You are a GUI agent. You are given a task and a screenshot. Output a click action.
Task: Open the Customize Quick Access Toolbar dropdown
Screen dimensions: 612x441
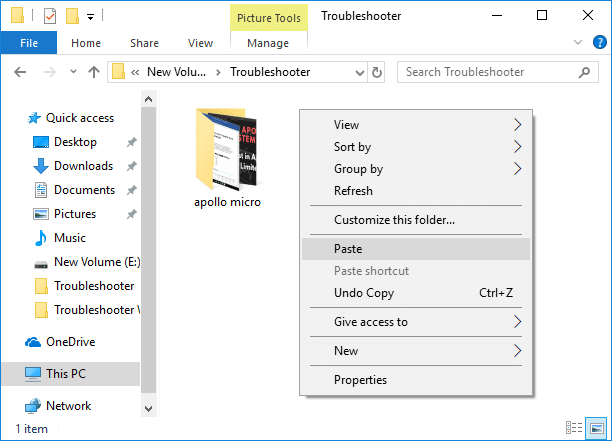(x=91, y=17)
